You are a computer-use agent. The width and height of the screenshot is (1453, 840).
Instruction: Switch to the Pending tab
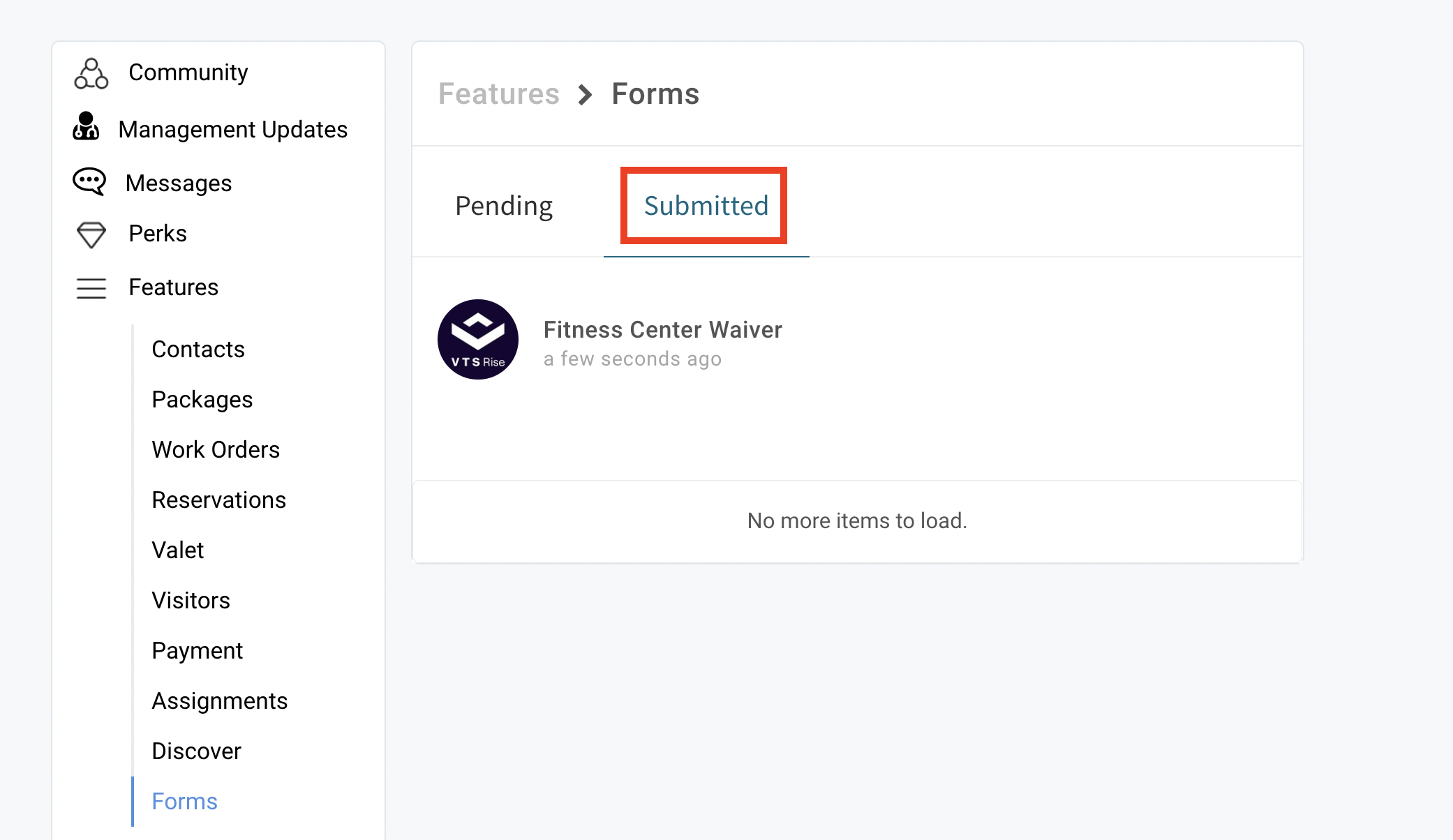[x=504, y=206]
